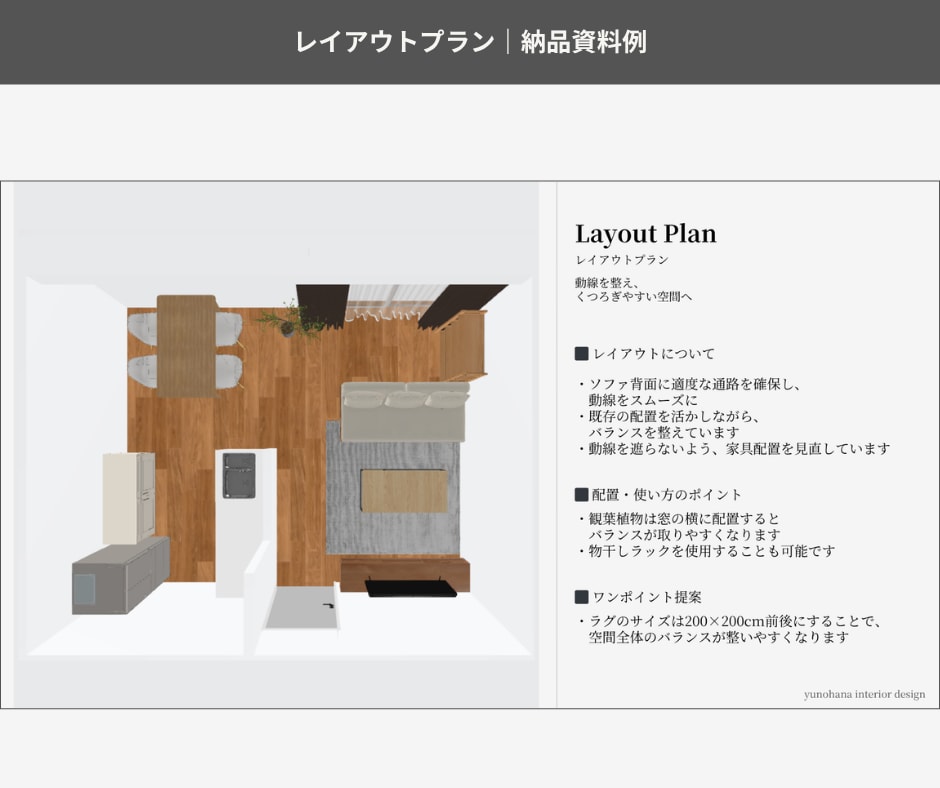Click the gray kitchen counter unit

tap(120, 575)
